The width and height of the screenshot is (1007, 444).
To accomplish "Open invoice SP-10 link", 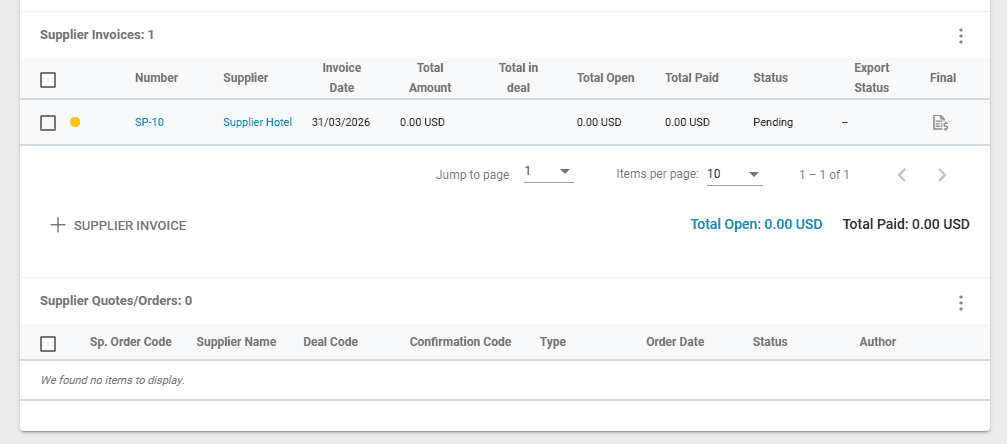I will pyautogui.click(x=149, y=123).
